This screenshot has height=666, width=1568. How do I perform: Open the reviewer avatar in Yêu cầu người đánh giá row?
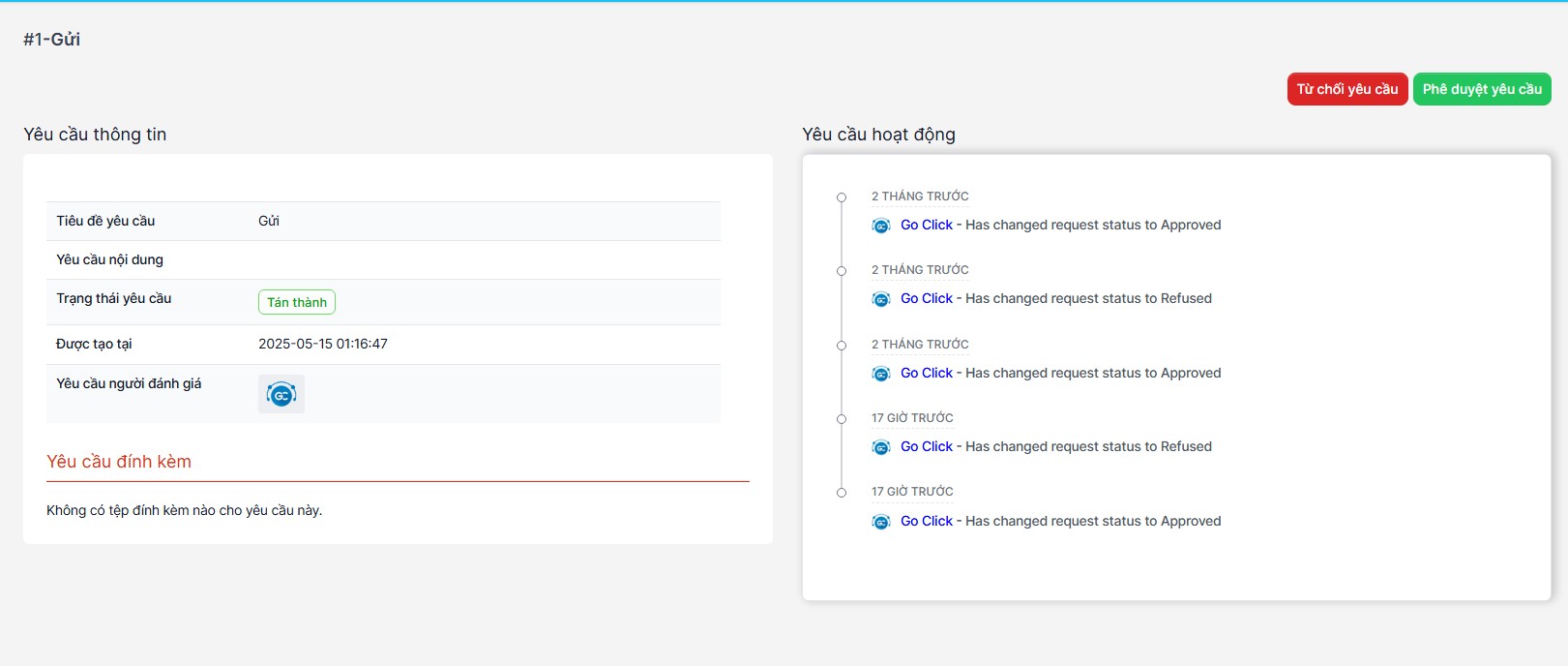click(x=281, y=395)
